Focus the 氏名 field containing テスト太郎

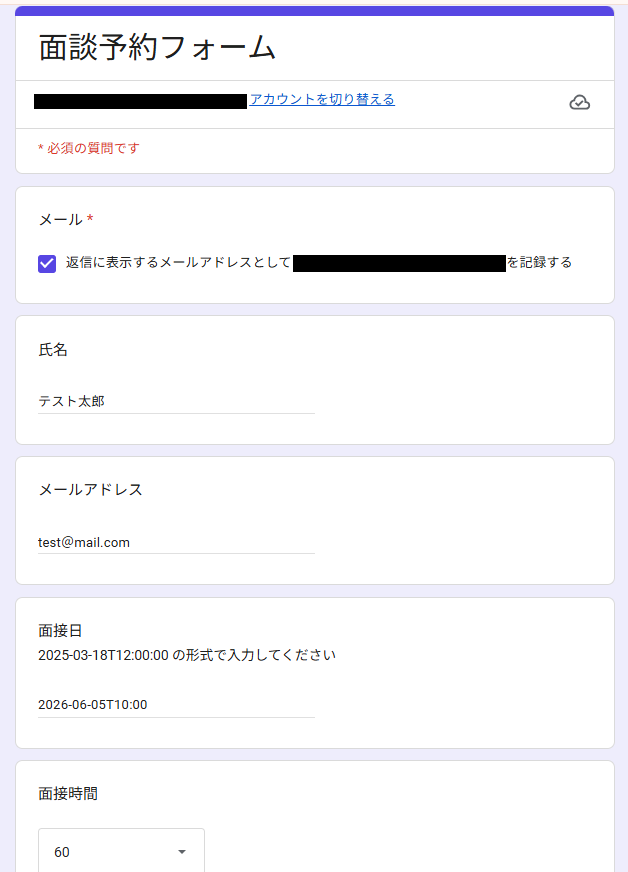[x=176, y=401]
